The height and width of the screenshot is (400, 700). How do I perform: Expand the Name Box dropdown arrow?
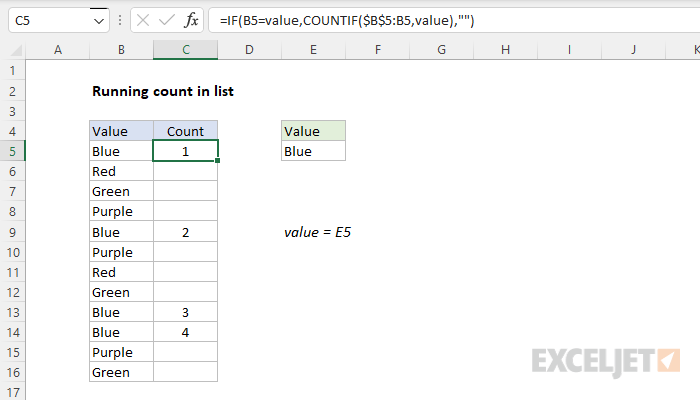(x=99, y=21)
